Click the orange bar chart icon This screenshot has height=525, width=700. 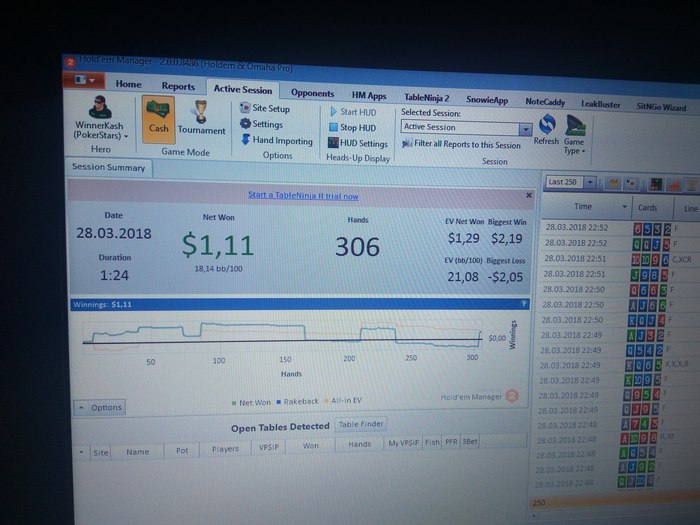(674, 185)
